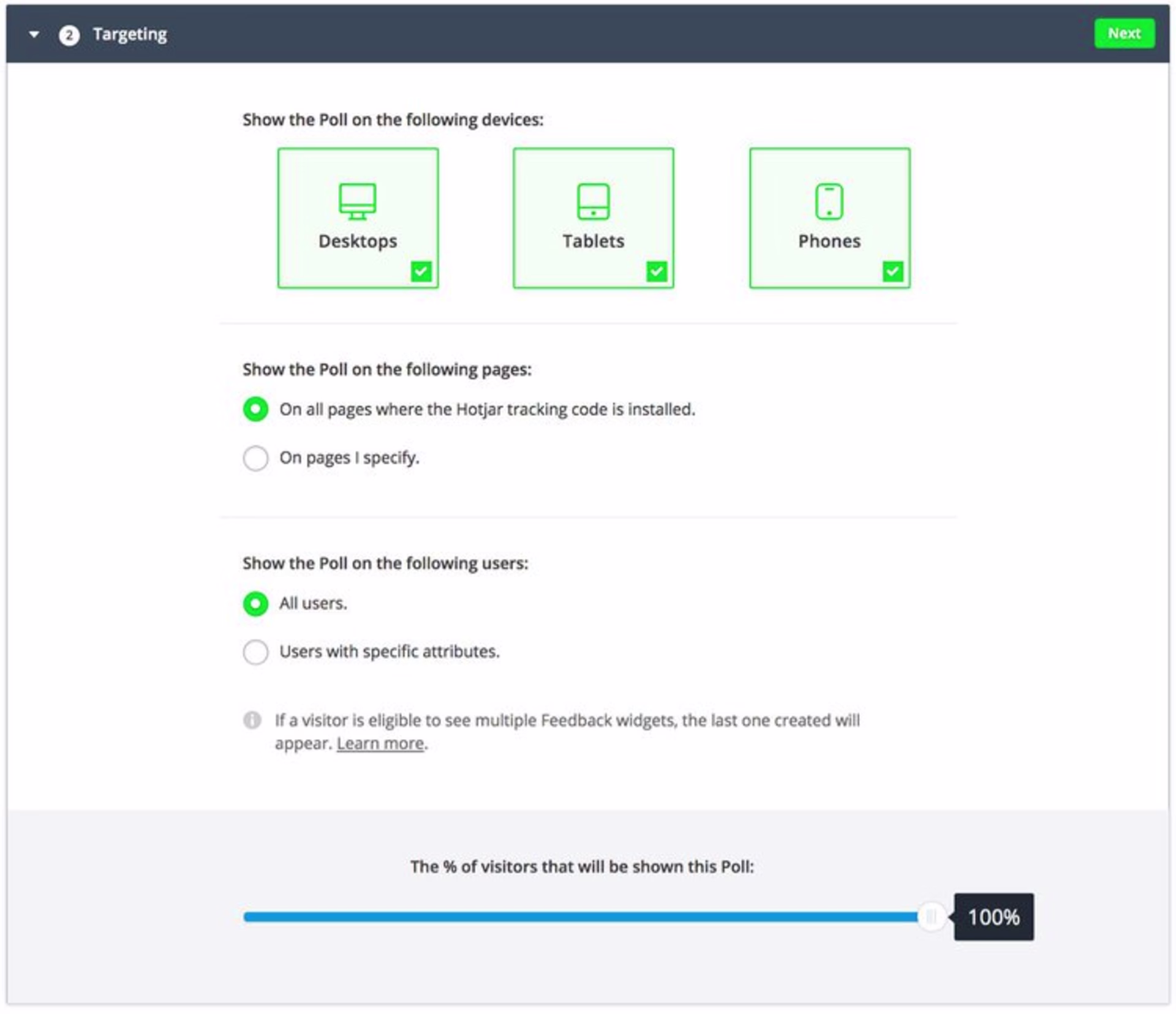Click the 100% value tooltip
Screen dimensions: 1176x1014
click(x=993, y=917)
